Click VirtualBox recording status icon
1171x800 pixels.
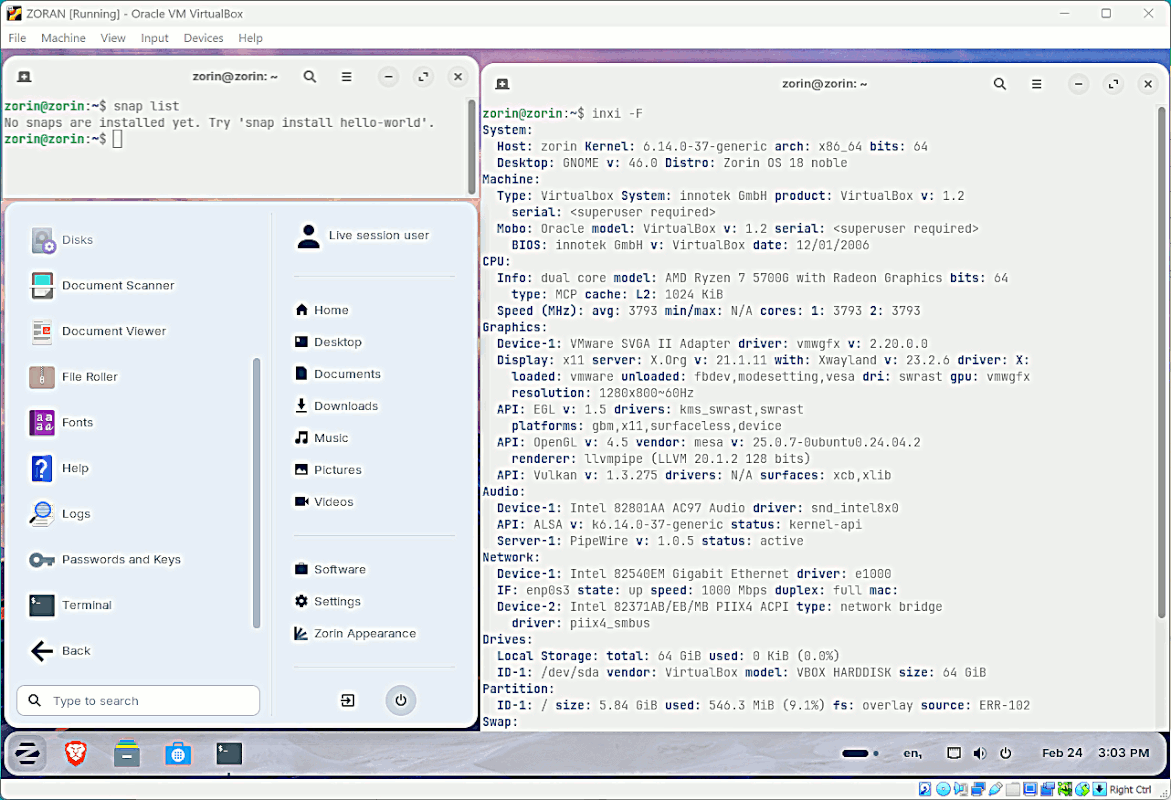(1047, 789)
